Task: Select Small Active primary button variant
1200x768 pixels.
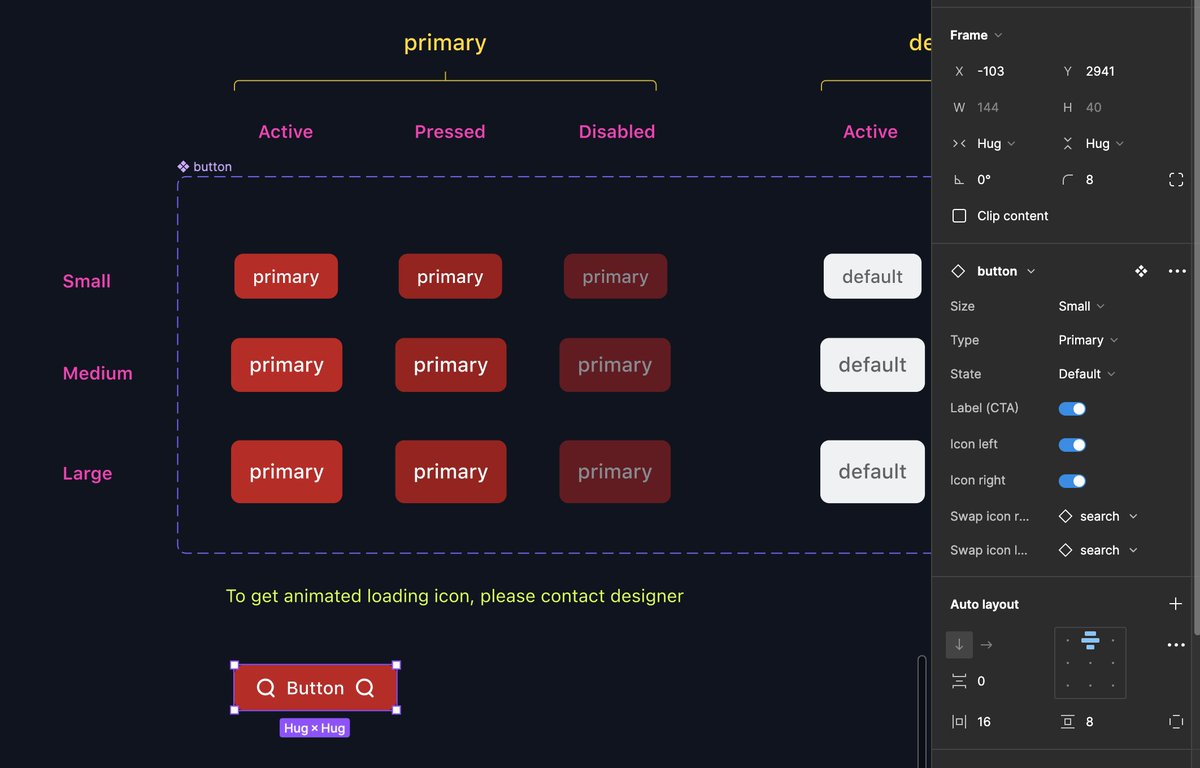Action: (286, 276)
